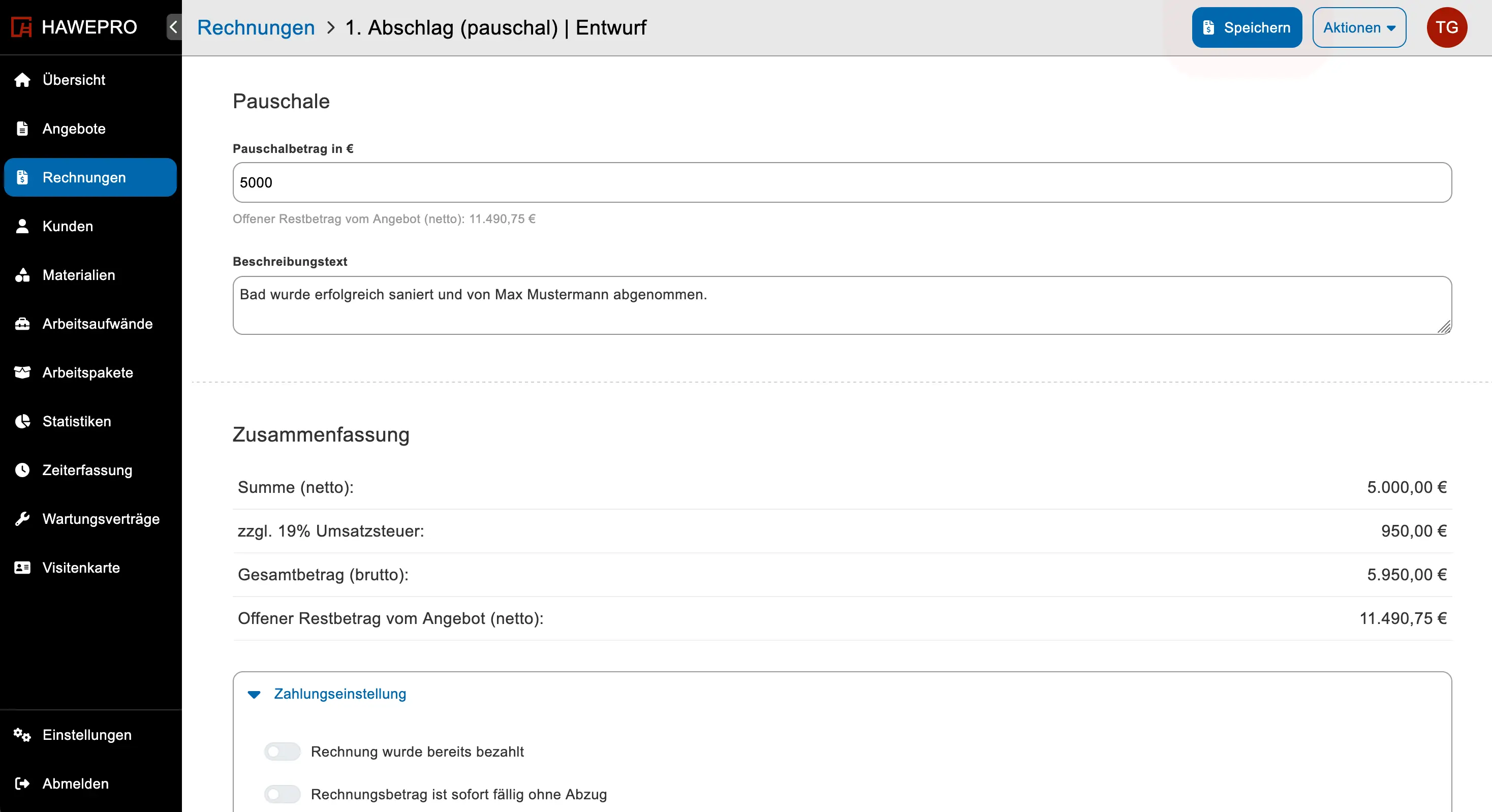The height and width of the screenshot is (812, 1492).
Task: Select Abmelden to log out
Action: [90, 784]
